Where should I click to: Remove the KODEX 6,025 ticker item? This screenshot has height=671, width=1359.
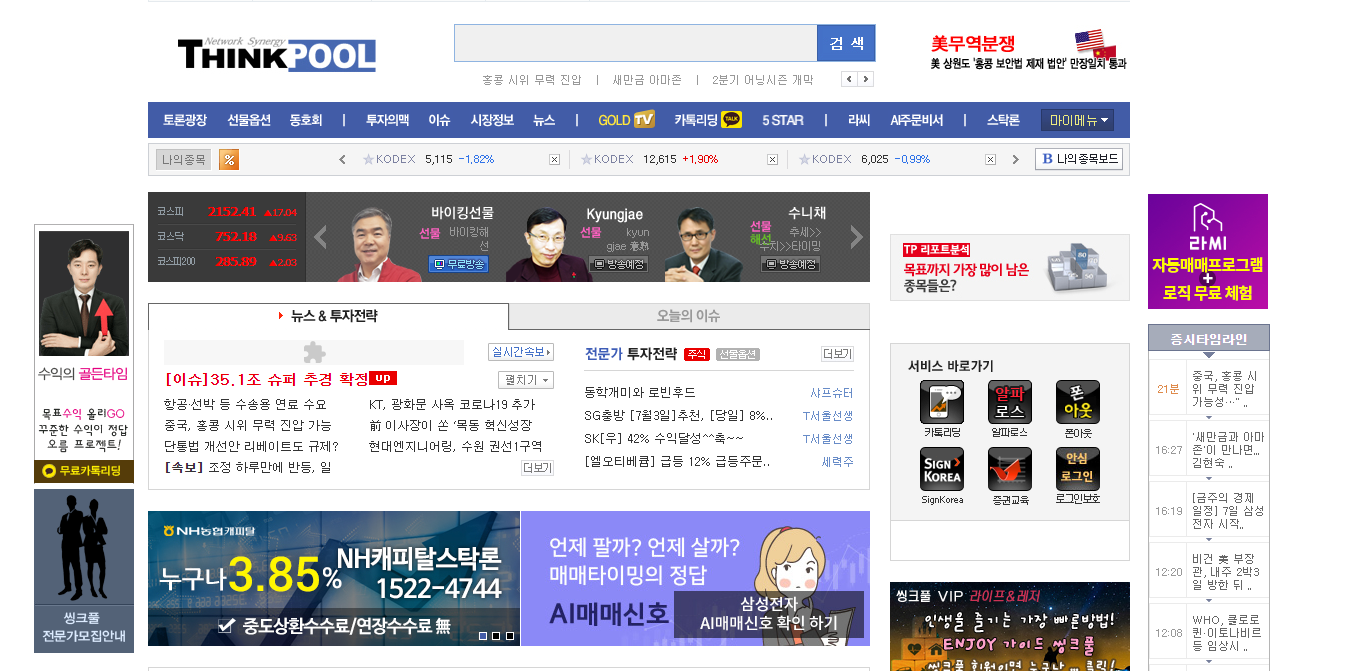(x=990, y=159)
